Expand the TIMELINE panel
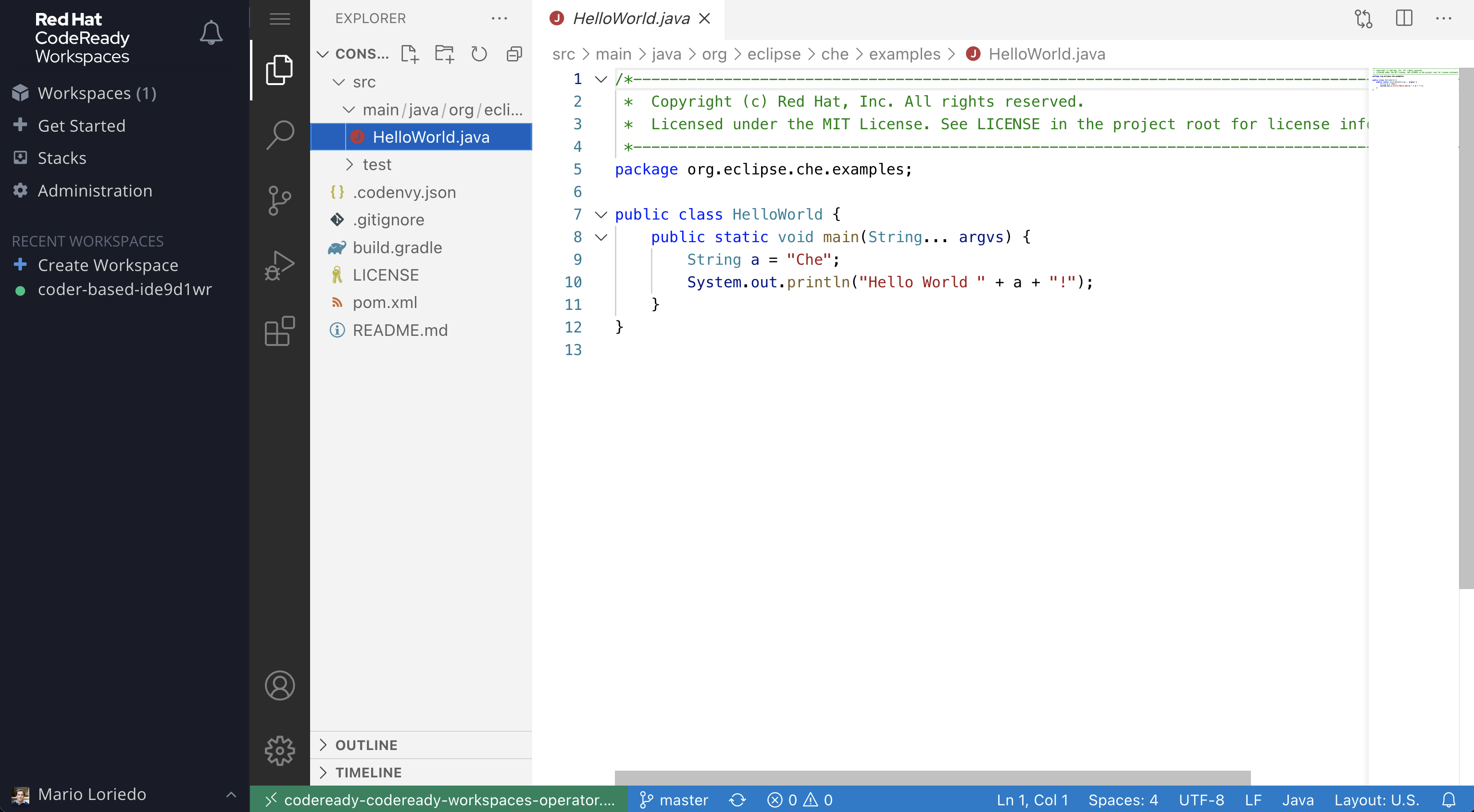This screenshot has height=812, width=1474. coord(421,772)
